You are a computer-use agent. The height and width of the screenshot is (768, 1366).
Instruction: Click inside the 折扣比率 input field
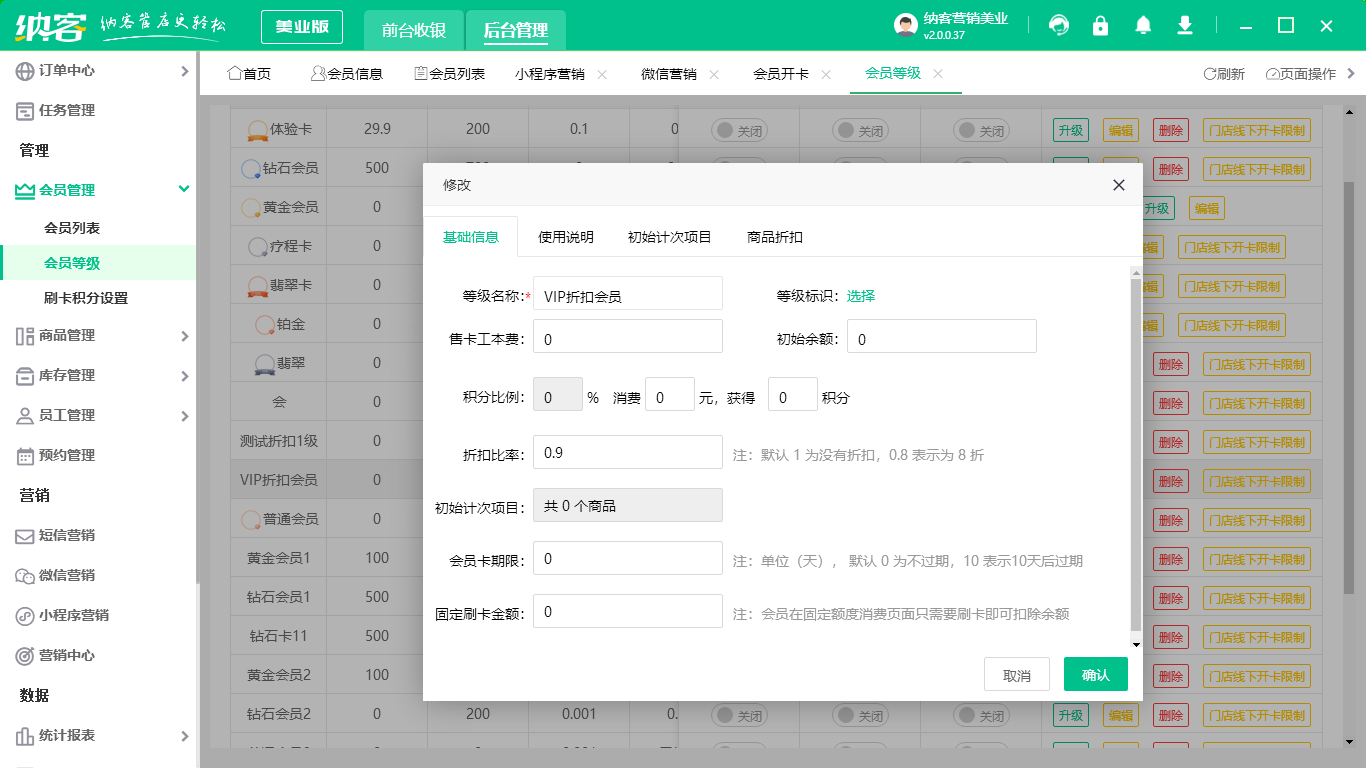click(x=627, y=452)
